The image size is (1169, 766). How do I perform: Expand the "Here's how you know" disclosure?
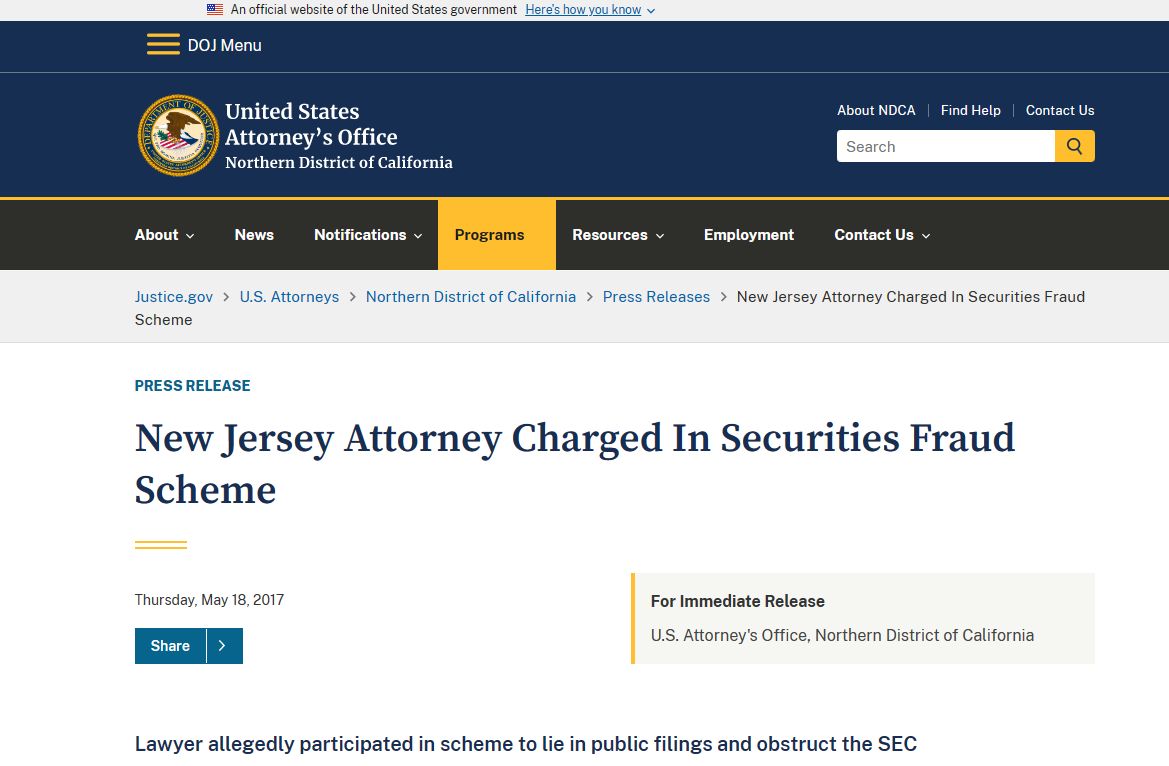pos(590,10)
